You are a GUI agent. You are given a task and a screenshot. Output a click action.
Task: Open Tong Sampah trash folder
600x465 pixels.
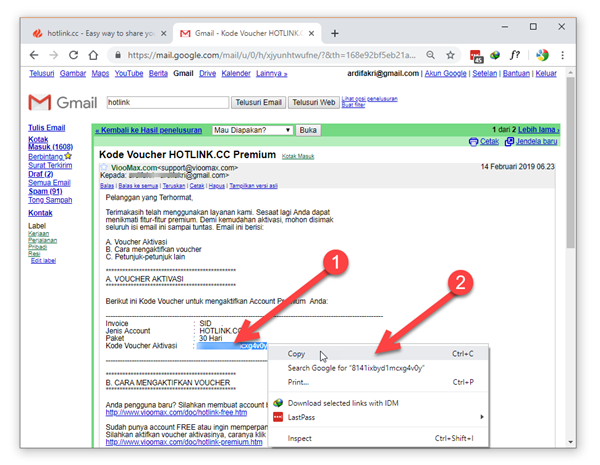pos(50,200)
